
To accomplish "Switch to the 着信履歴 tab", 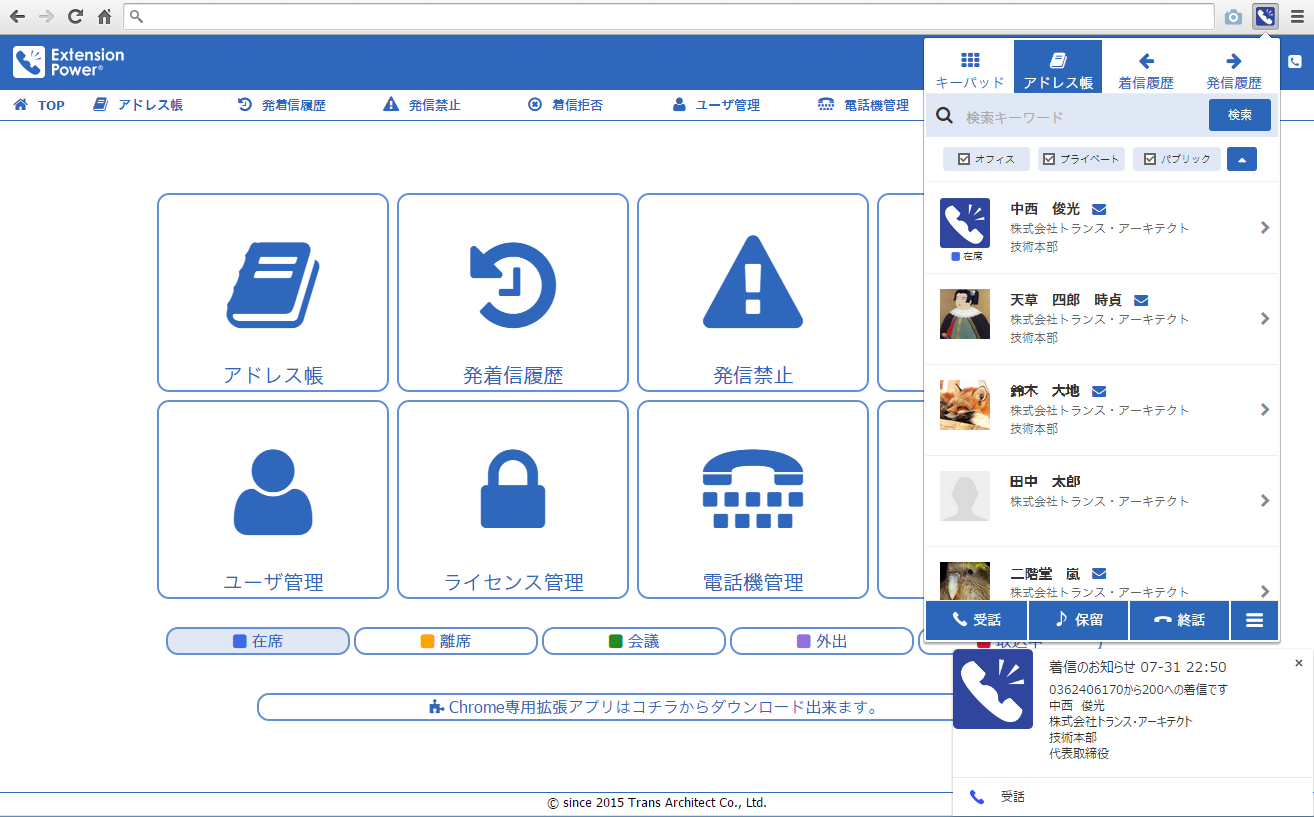I will click(1146, 68).
